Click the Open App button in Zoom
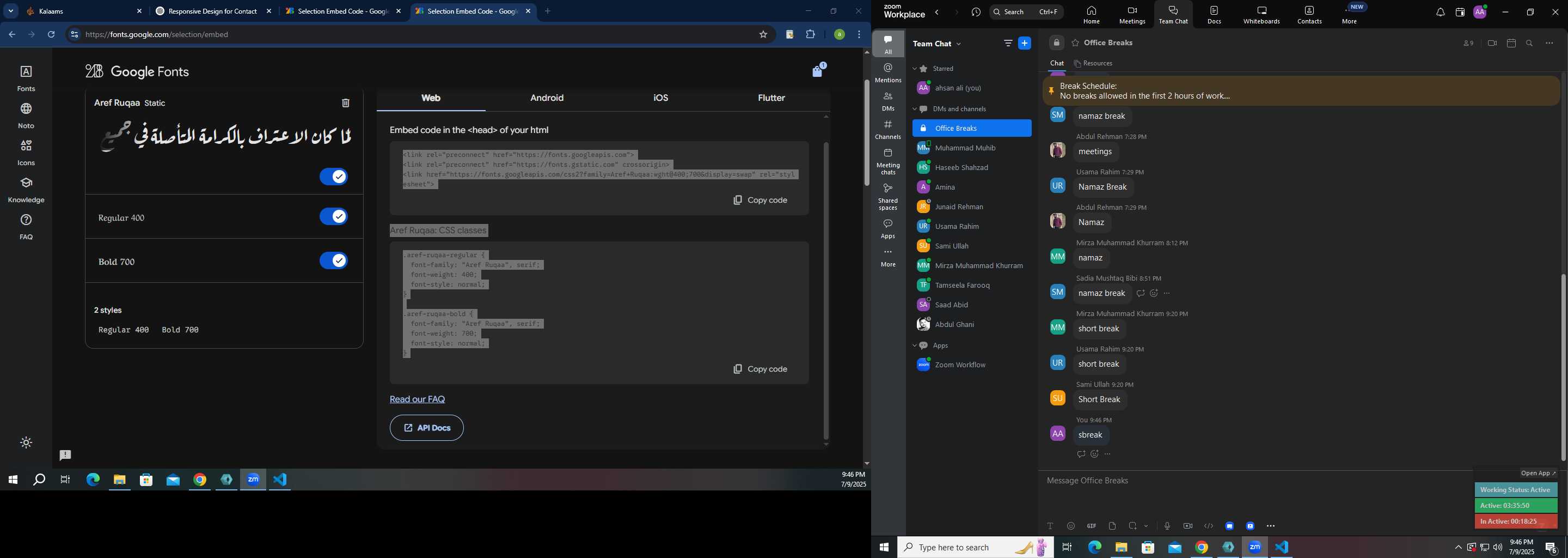Viewport: 1568px width, 558px height. pyautogui.click(x=1538, y=474)
